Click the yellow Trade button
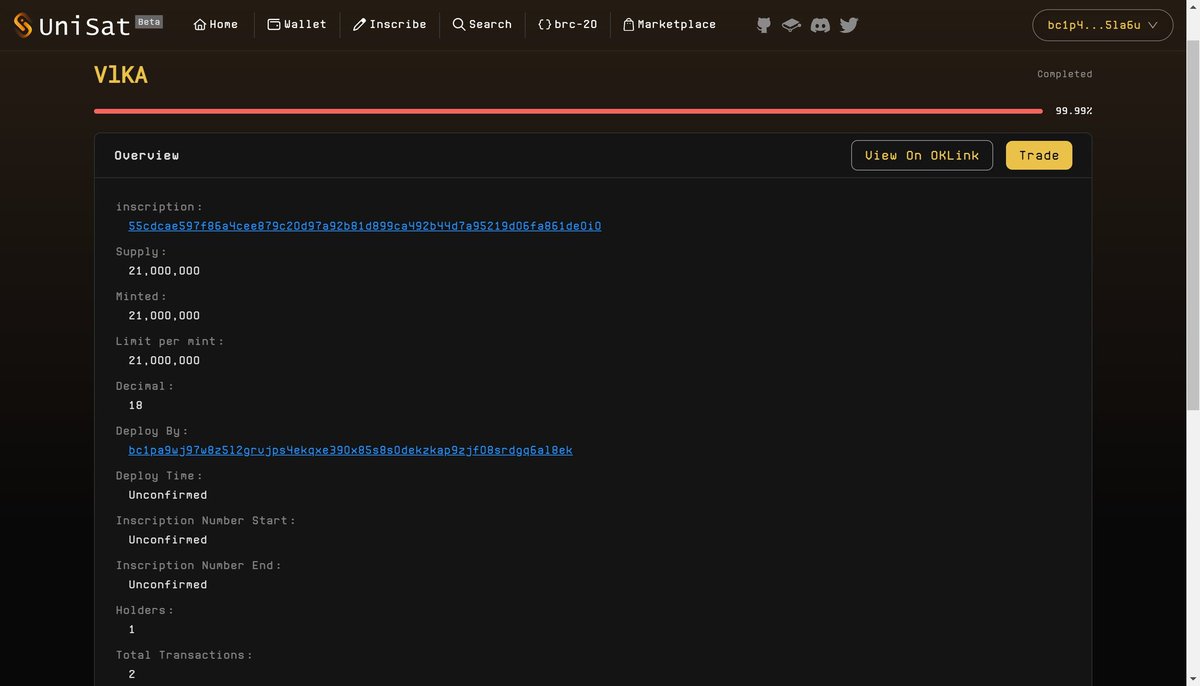This screenshot has height=686, width=1200. (x=1039, y=155)
